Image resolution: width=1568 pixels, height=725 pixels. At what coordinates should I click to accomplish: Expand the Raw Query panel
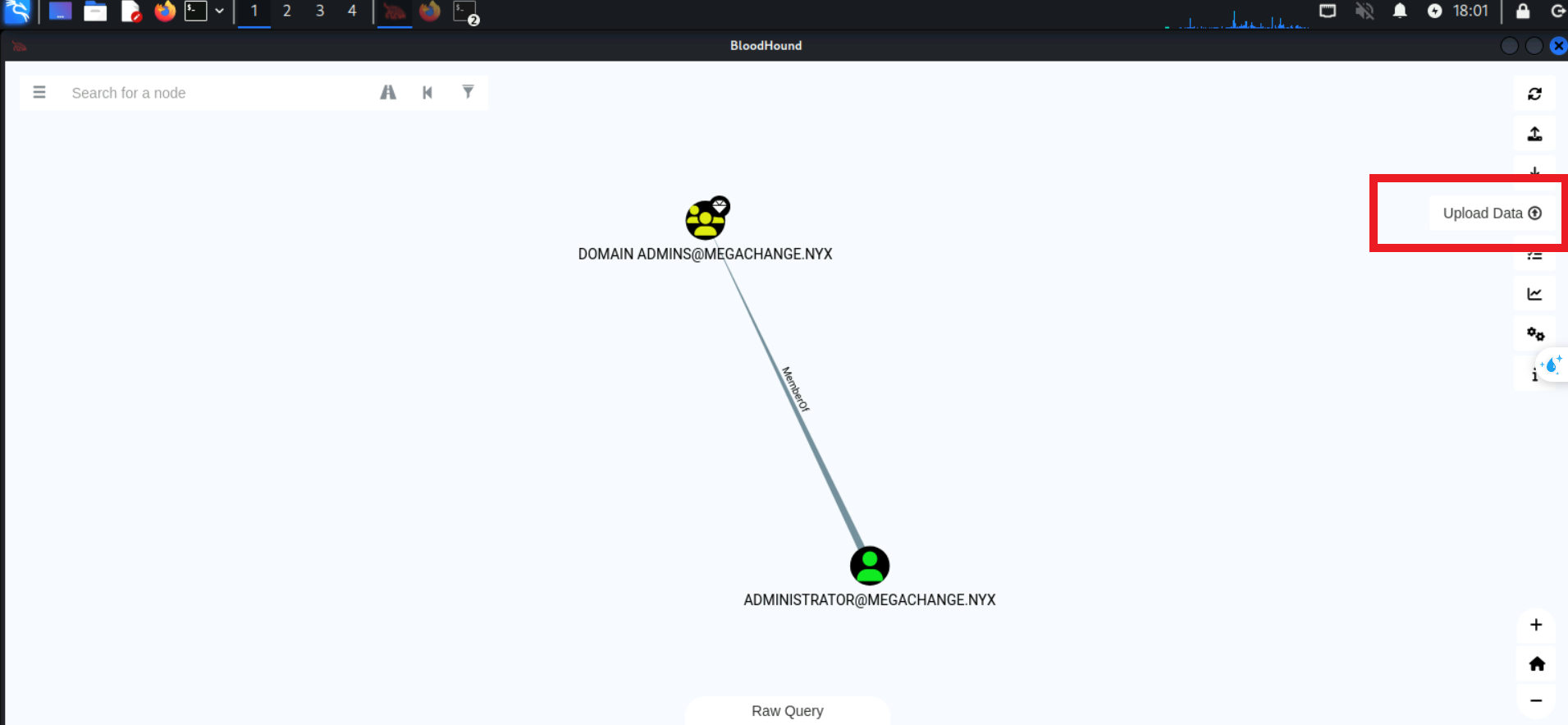coord(787,711)
